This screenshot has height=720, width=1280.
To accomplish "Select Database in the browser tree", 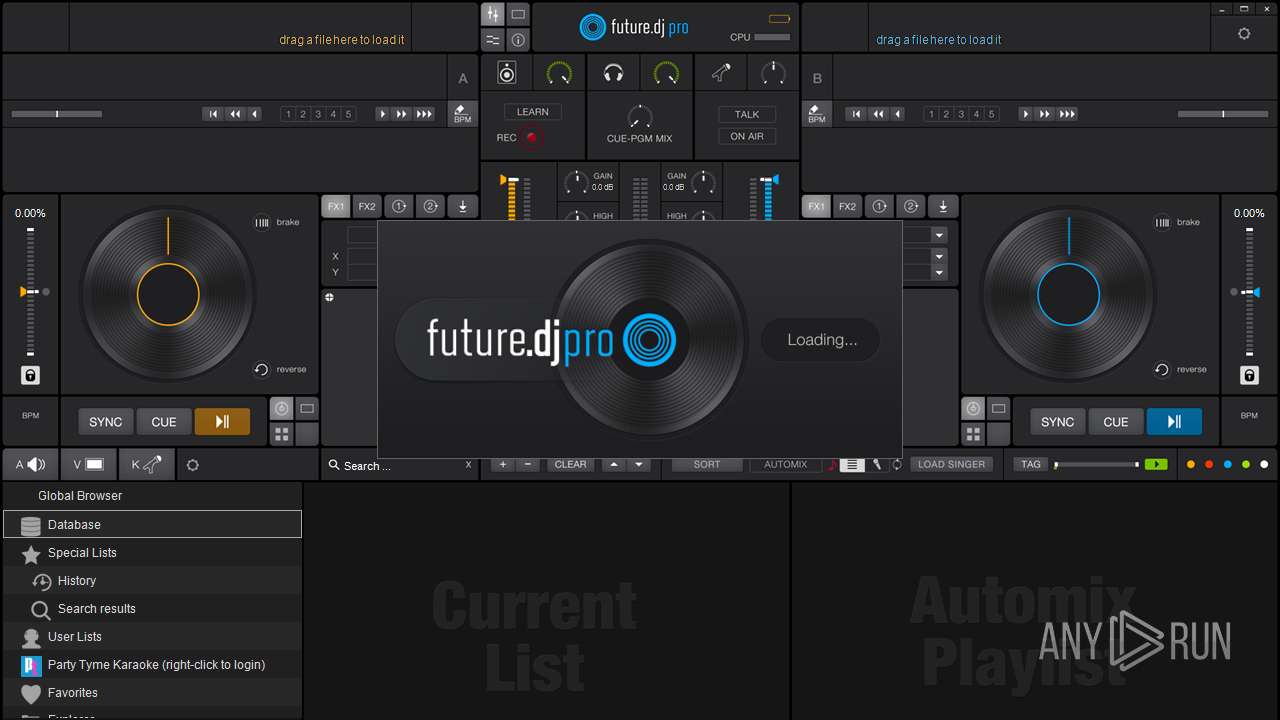I will click(x=152, y=524).
